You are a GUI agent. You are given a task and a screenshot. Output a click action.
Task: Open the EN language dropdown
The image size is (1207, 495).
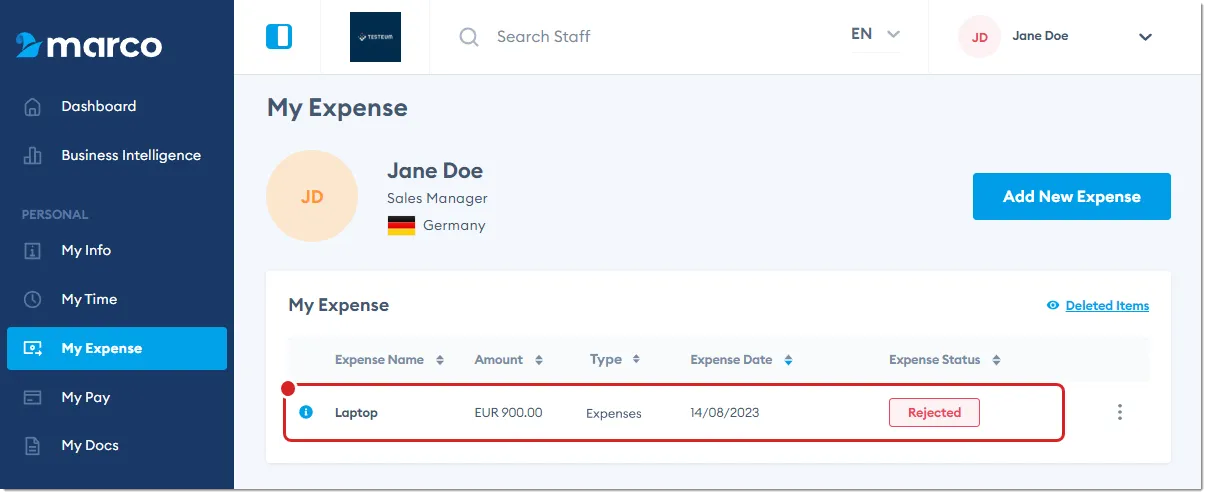pos(876,34)
